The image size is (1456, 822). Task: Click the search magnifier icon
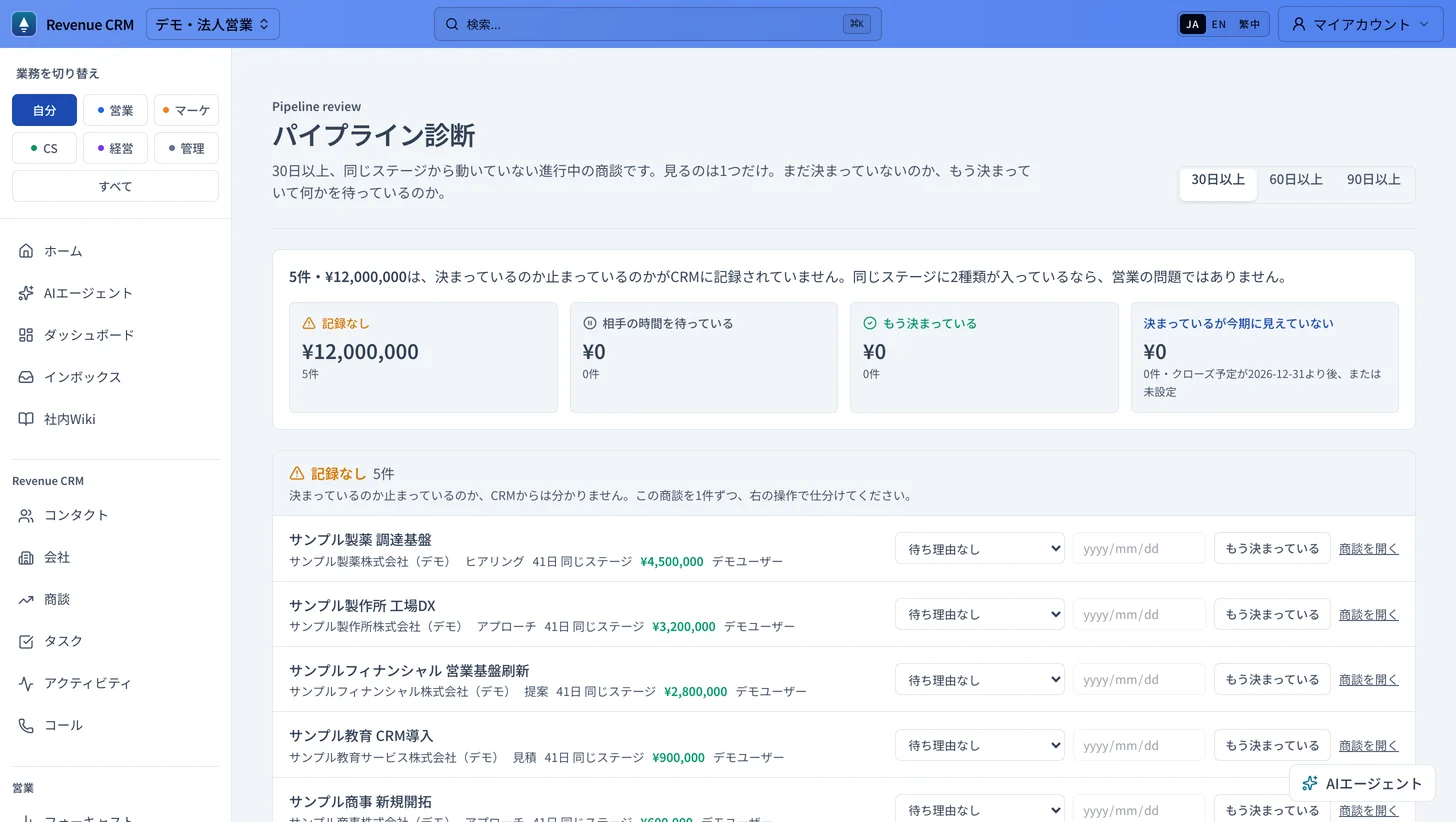[x=452, y=24]
